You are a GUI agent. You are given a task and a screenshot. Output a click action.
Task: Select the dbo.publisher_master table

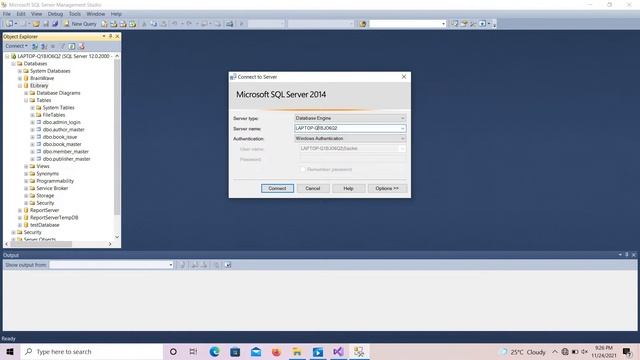coord(67,159)
